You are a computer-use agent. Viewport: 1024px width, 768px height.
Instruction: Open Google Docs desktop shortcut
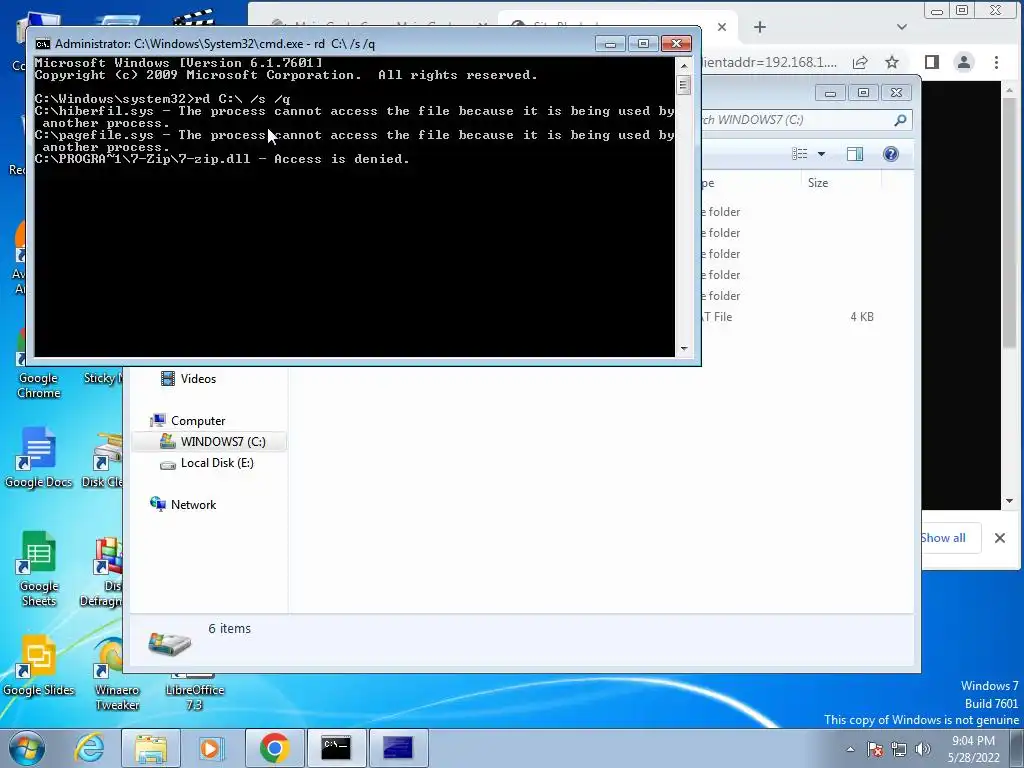38,457
